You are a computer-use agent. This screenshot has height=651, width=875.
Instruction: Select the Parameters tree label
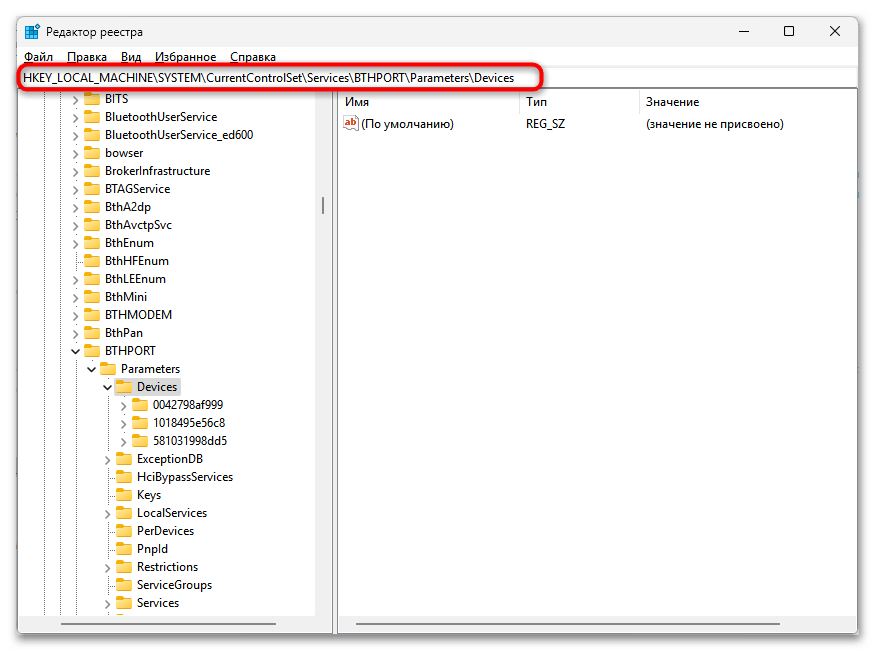(150, 369)
